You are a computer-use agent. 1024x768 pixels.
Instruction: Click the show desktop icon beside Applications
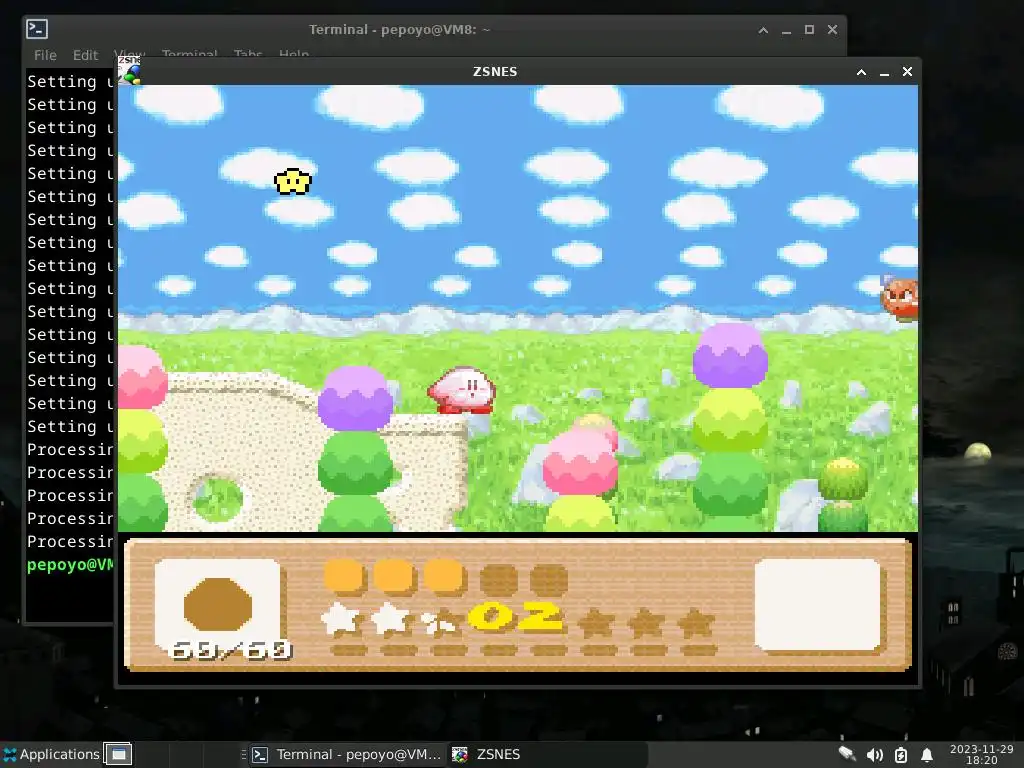118,754
